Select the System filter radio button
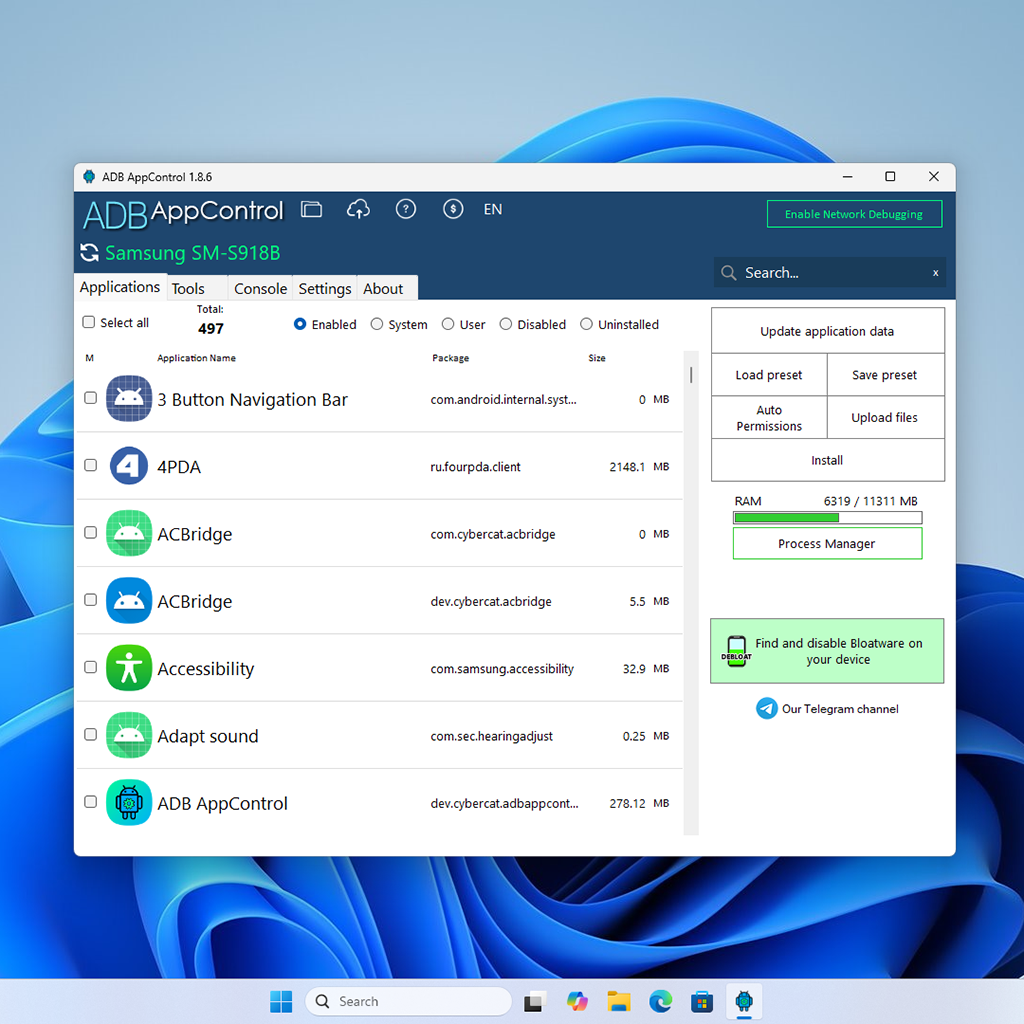 click(x=377, y=324)
